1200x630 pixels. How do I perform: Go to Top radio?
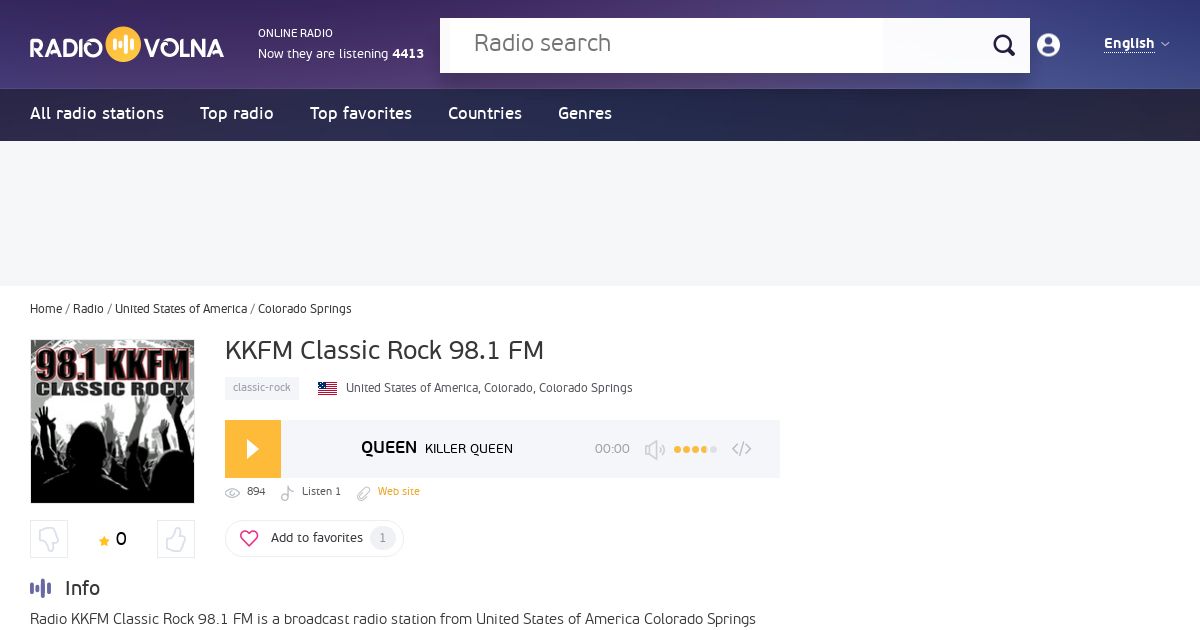tap(237, 114)
